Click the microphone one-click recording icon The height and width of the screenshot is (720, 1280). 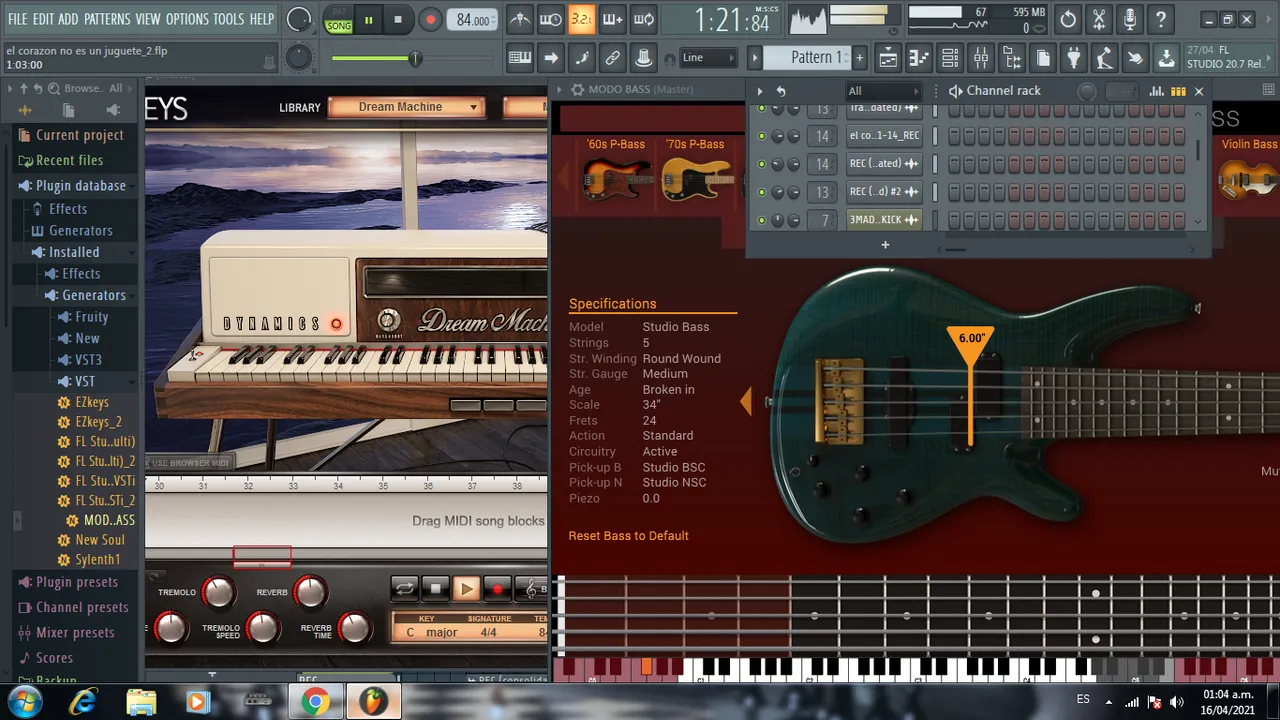coord(1130,19)
